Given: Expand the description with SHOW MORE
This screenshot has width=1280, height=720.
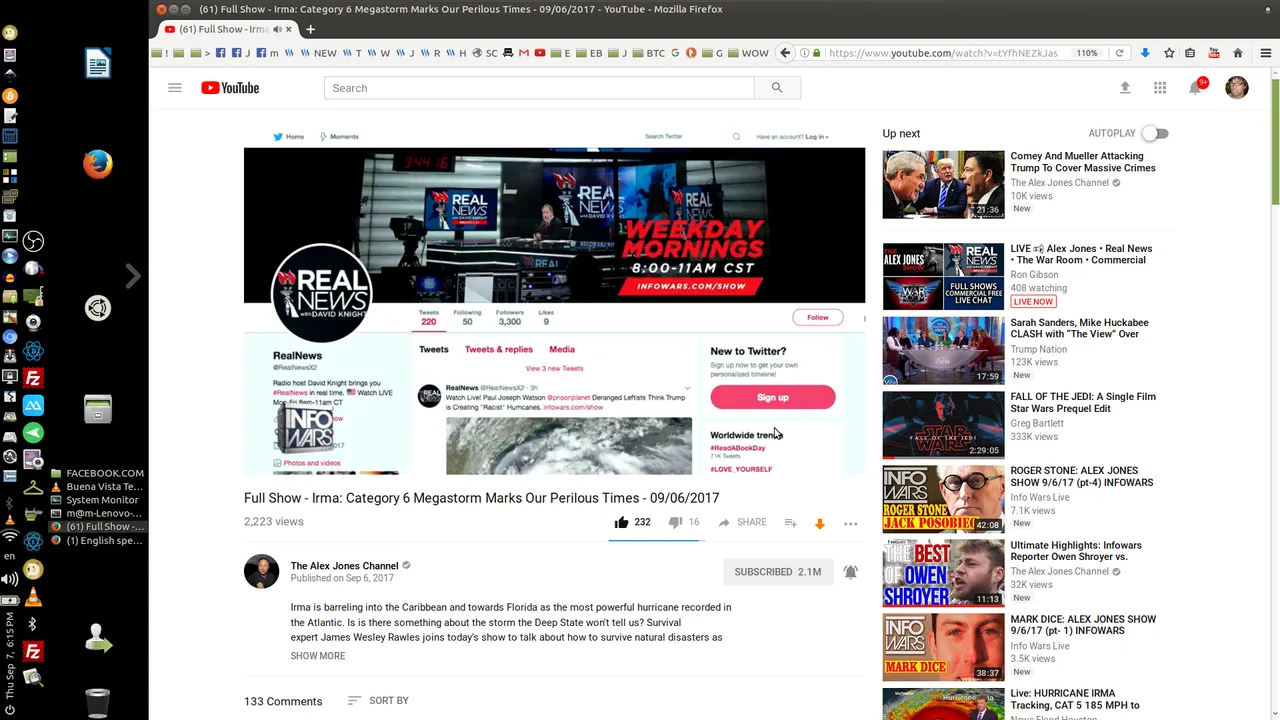Looking at the screenshot, I should [x=318, y=656].
